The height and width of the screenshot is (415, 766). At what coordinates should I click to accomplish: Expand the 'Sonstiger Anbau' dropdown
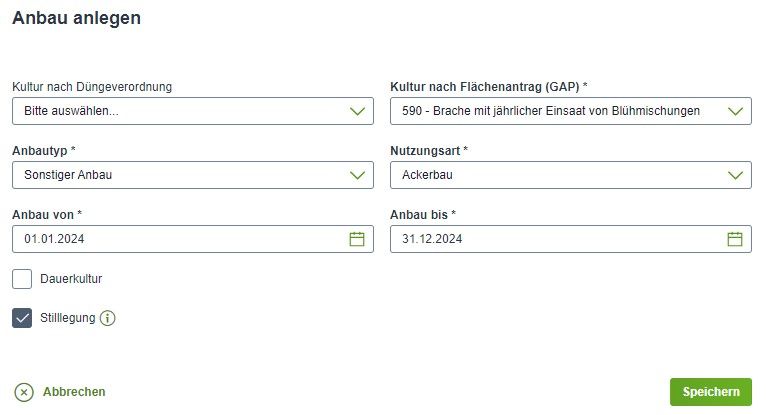(193, 175)
